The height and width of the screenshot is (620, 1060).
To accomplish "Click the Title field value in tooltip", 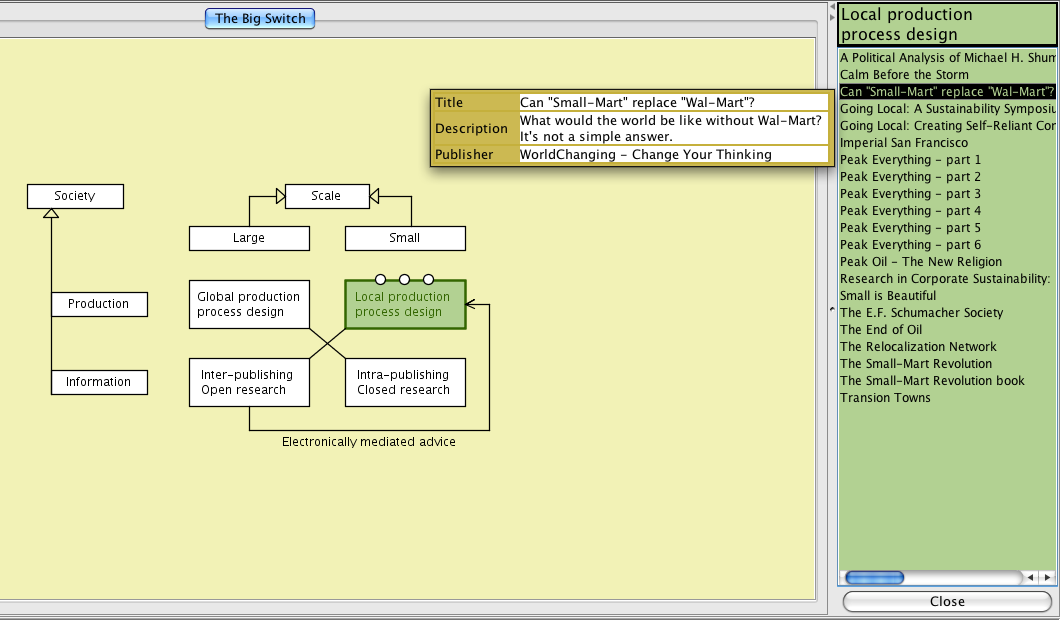I will click(x=673, y=102).
